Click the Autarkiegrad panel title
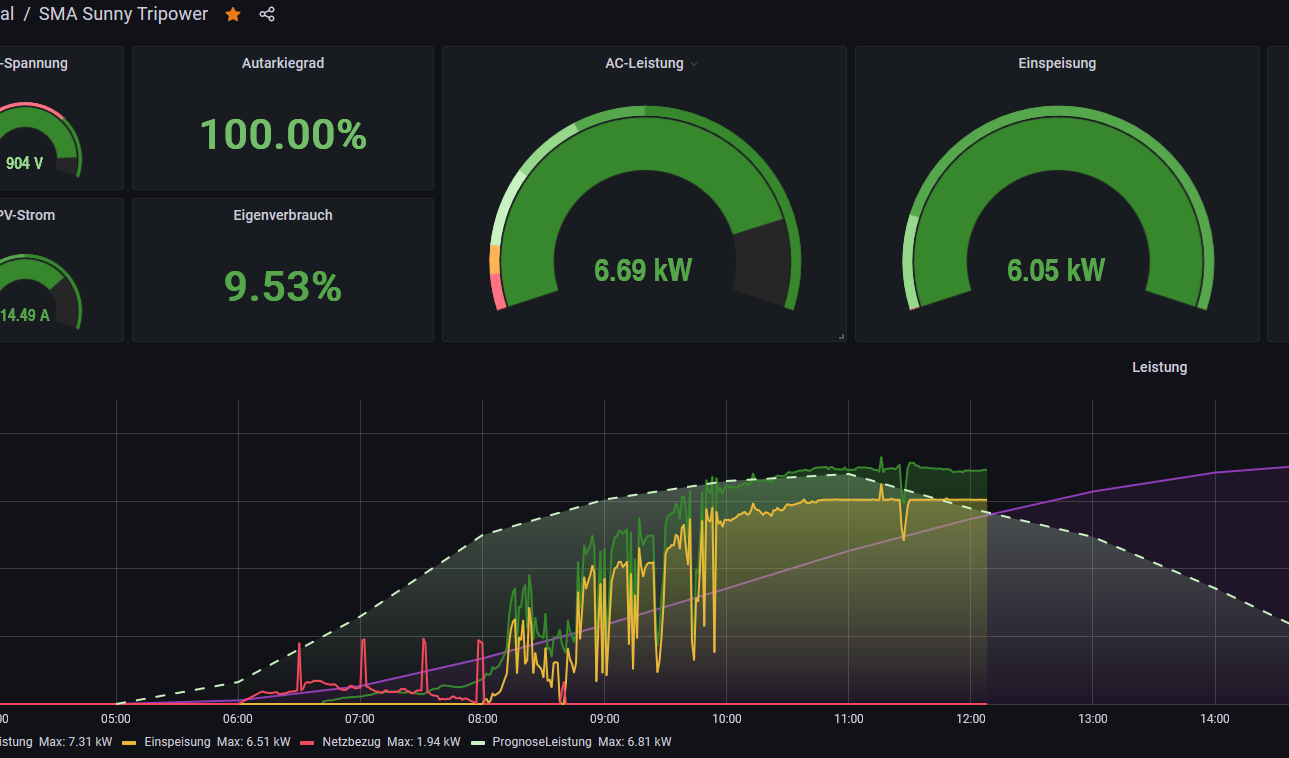 pyautogui.click(x=283, y=63)
